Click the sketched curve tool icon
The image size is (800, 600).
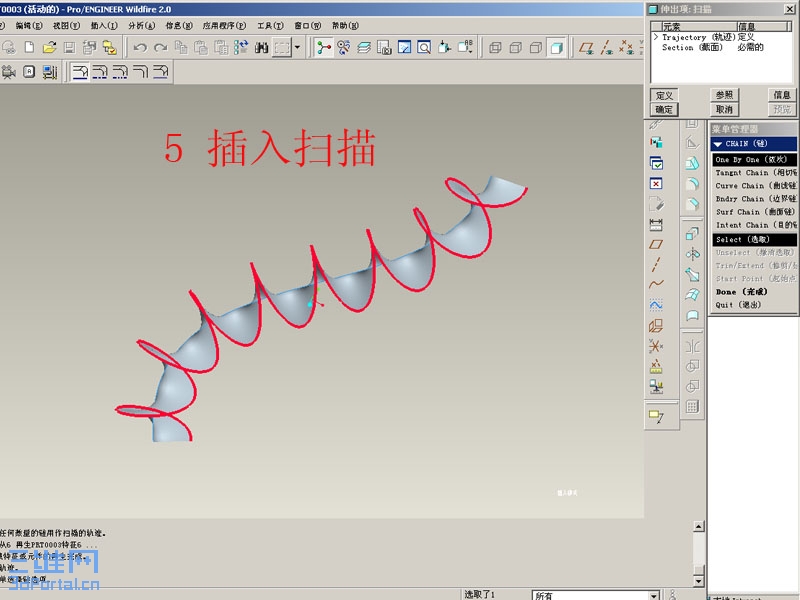(x=656, y=305)
